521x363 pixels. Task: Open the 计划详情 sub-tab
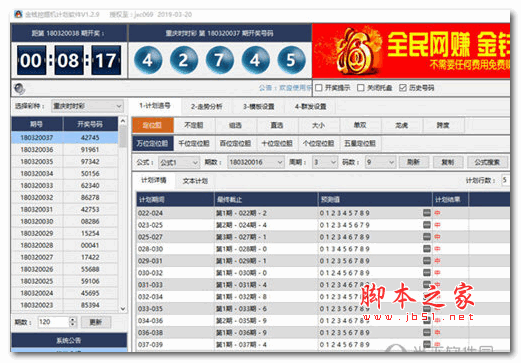click(x=154, y=180)
